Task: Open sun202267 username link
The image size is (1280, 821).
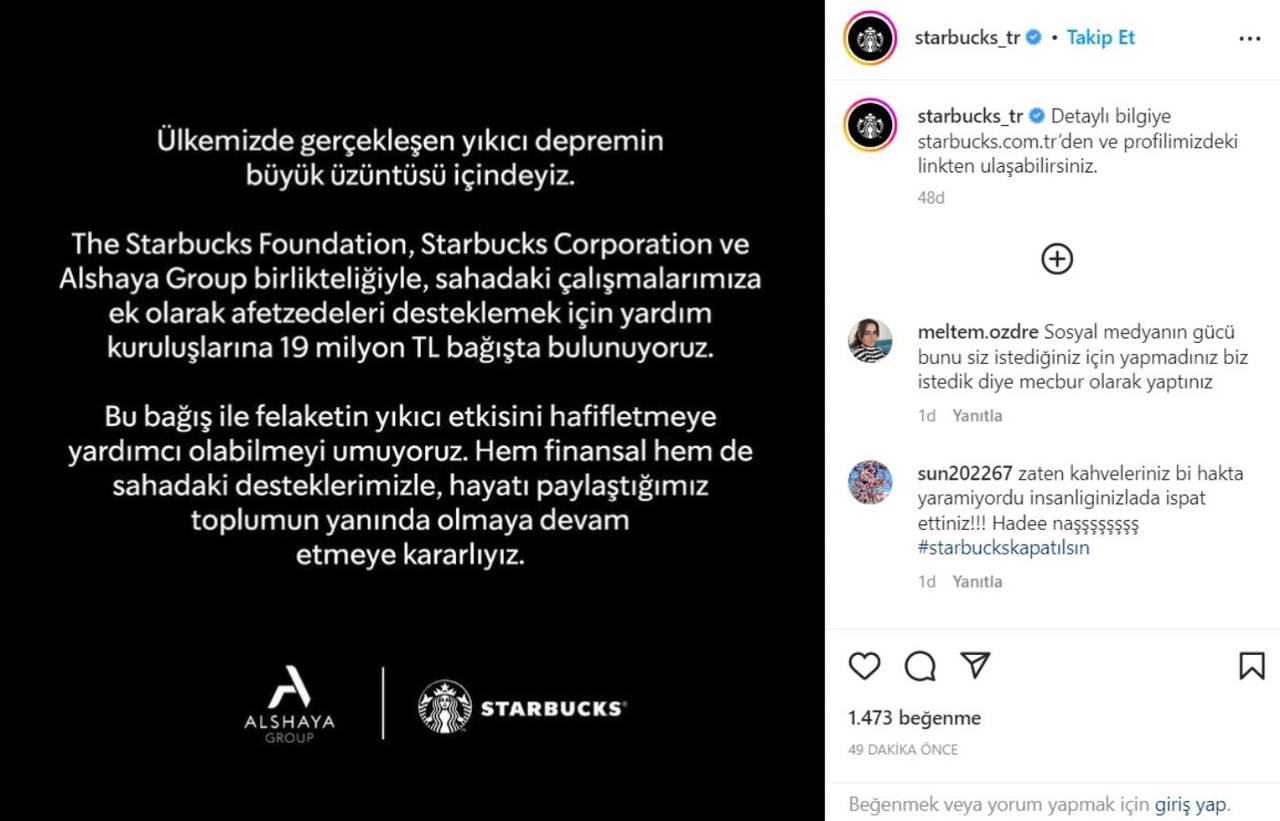Action: click(x=965, y=473)
